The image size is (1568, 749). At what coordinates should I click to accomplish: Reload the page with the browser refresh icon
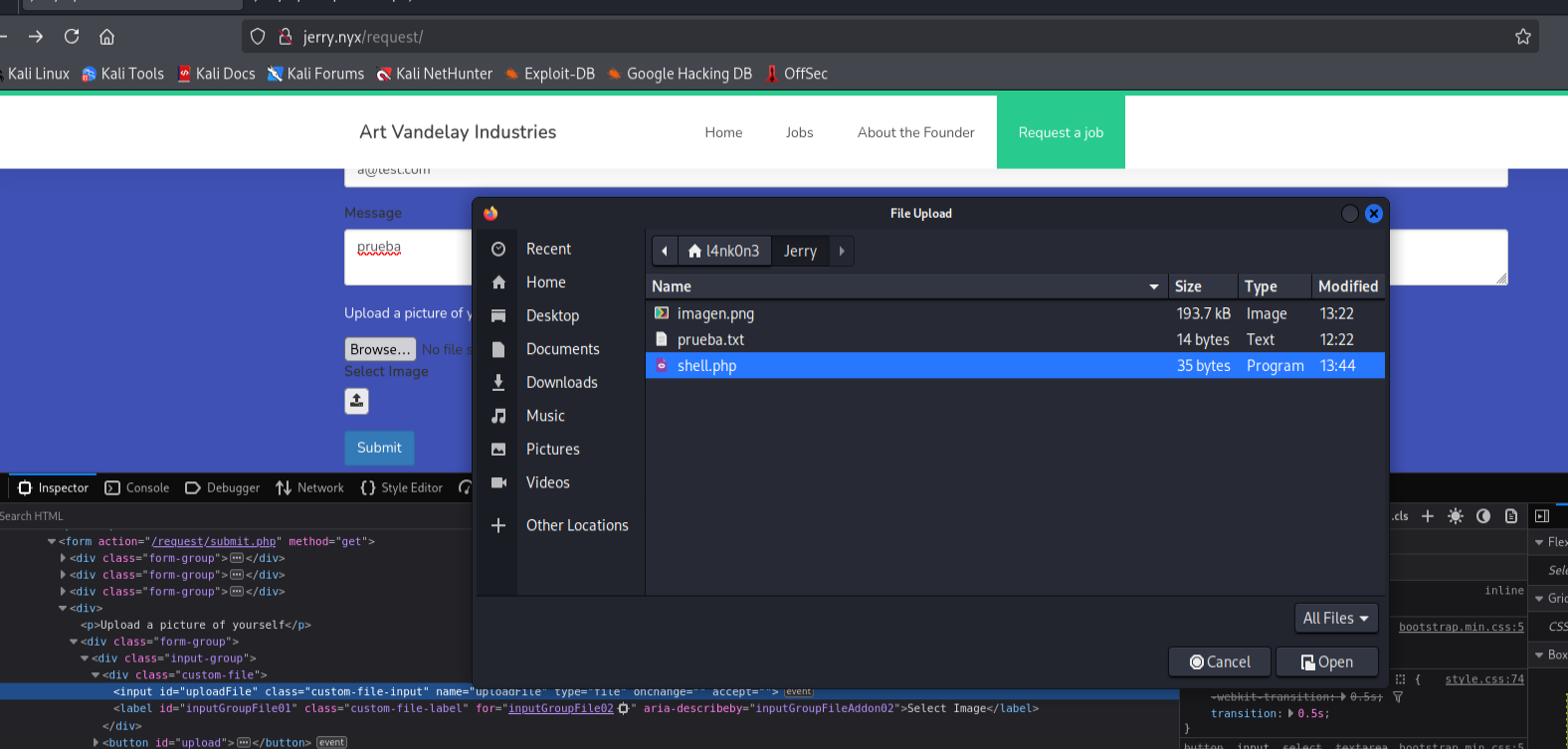click(72, 37)
